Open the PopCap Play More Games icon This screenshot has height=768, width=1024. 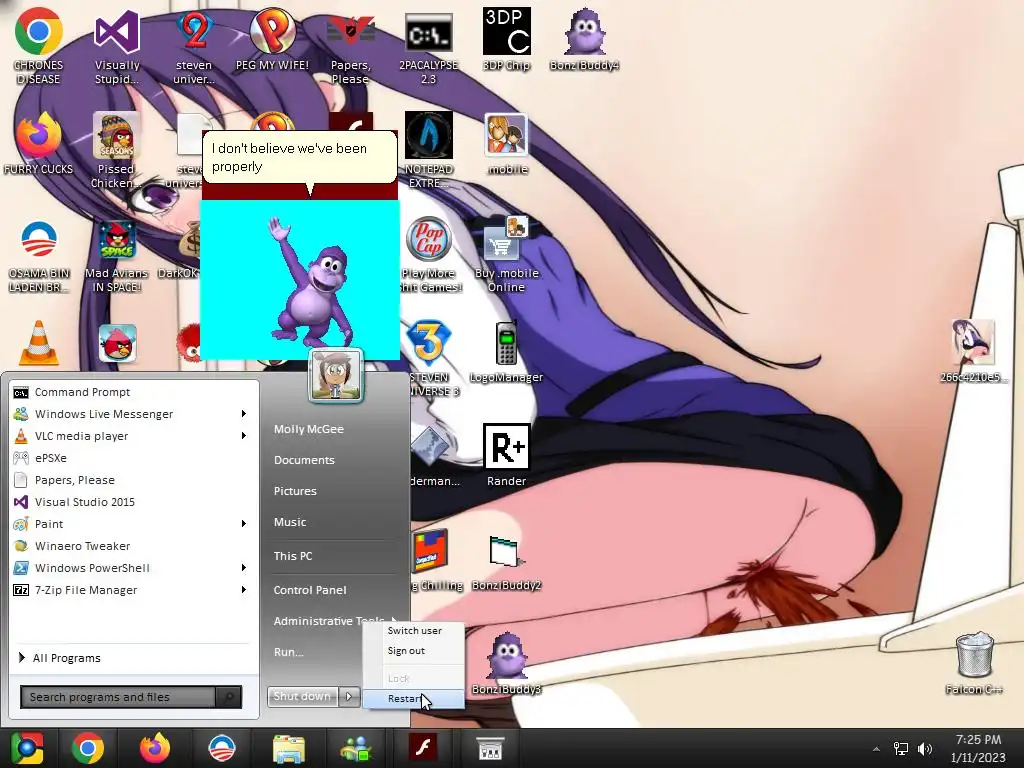tap(428, 255)
